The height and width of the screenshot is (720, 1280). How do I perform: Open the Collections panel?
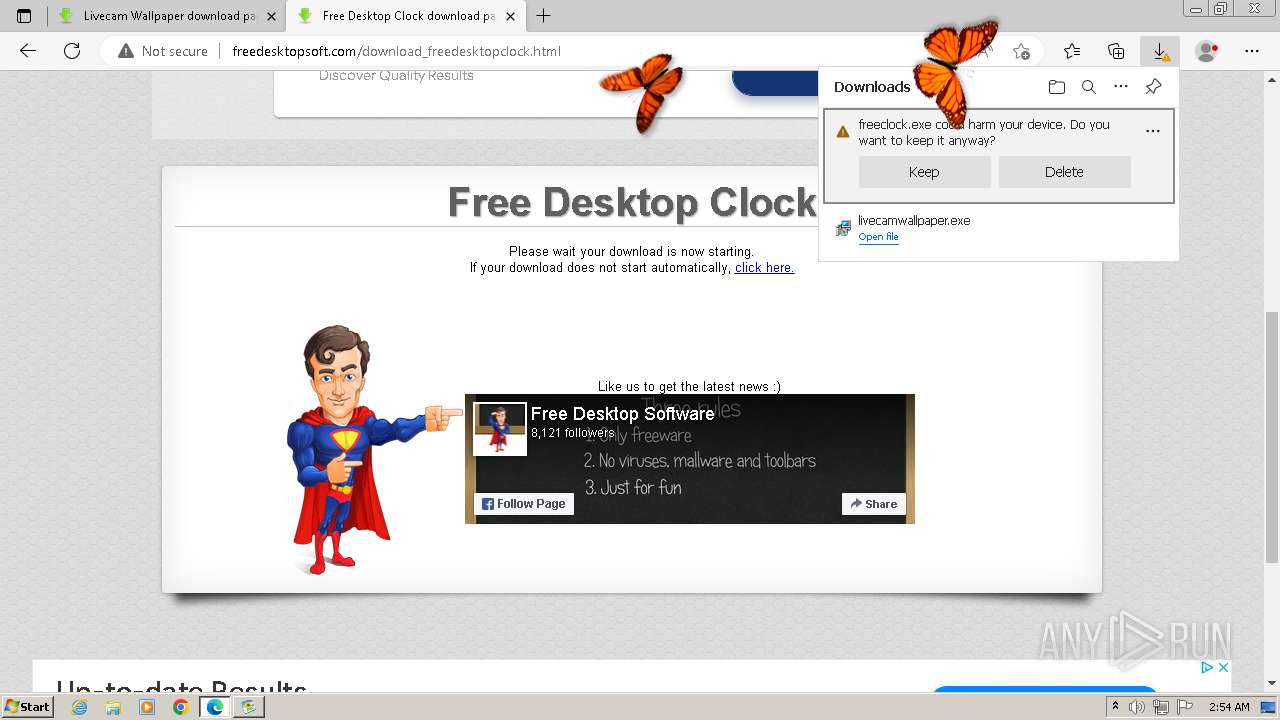point(1116,51)
